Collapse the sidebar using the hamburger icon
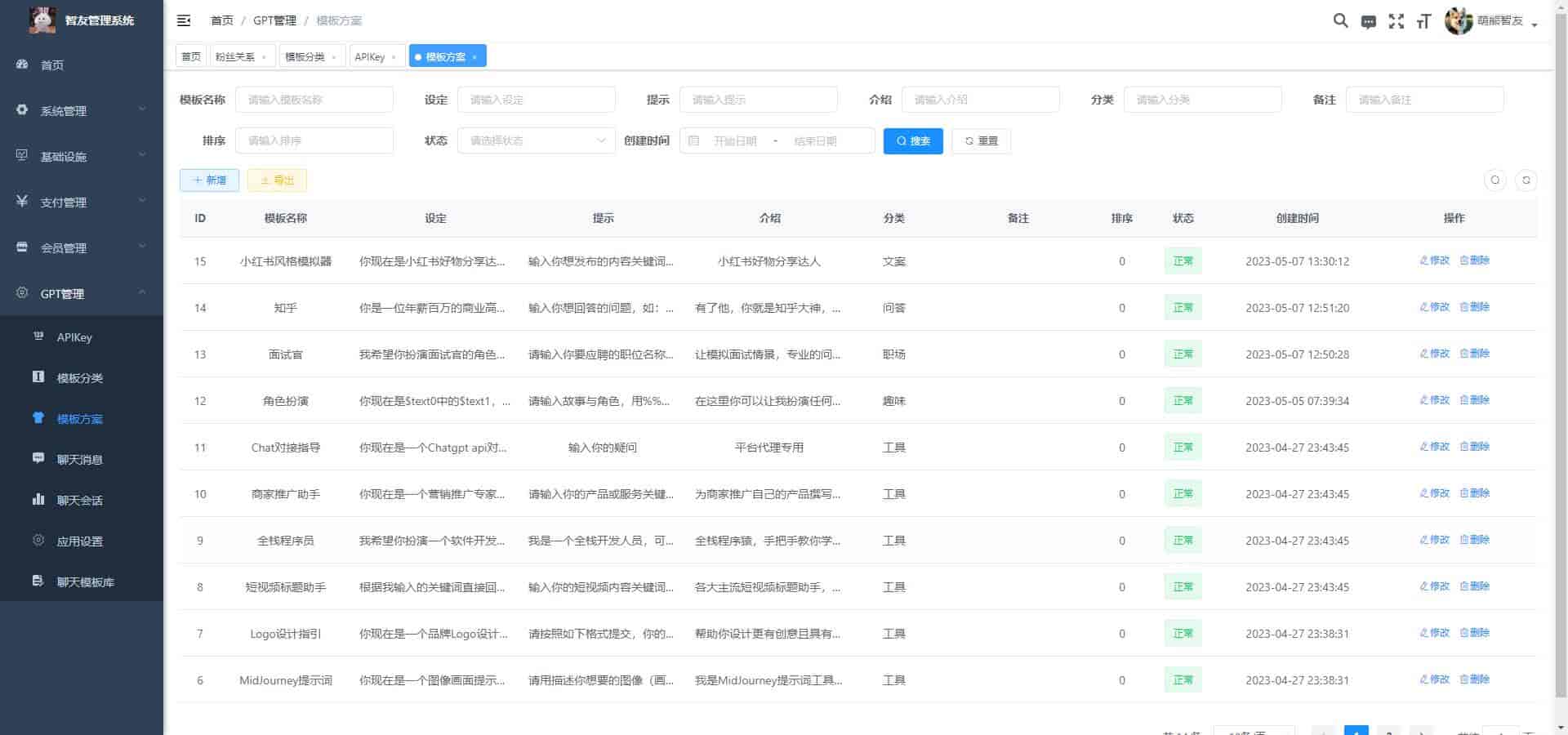1568x735 pixels. (184, 20)
